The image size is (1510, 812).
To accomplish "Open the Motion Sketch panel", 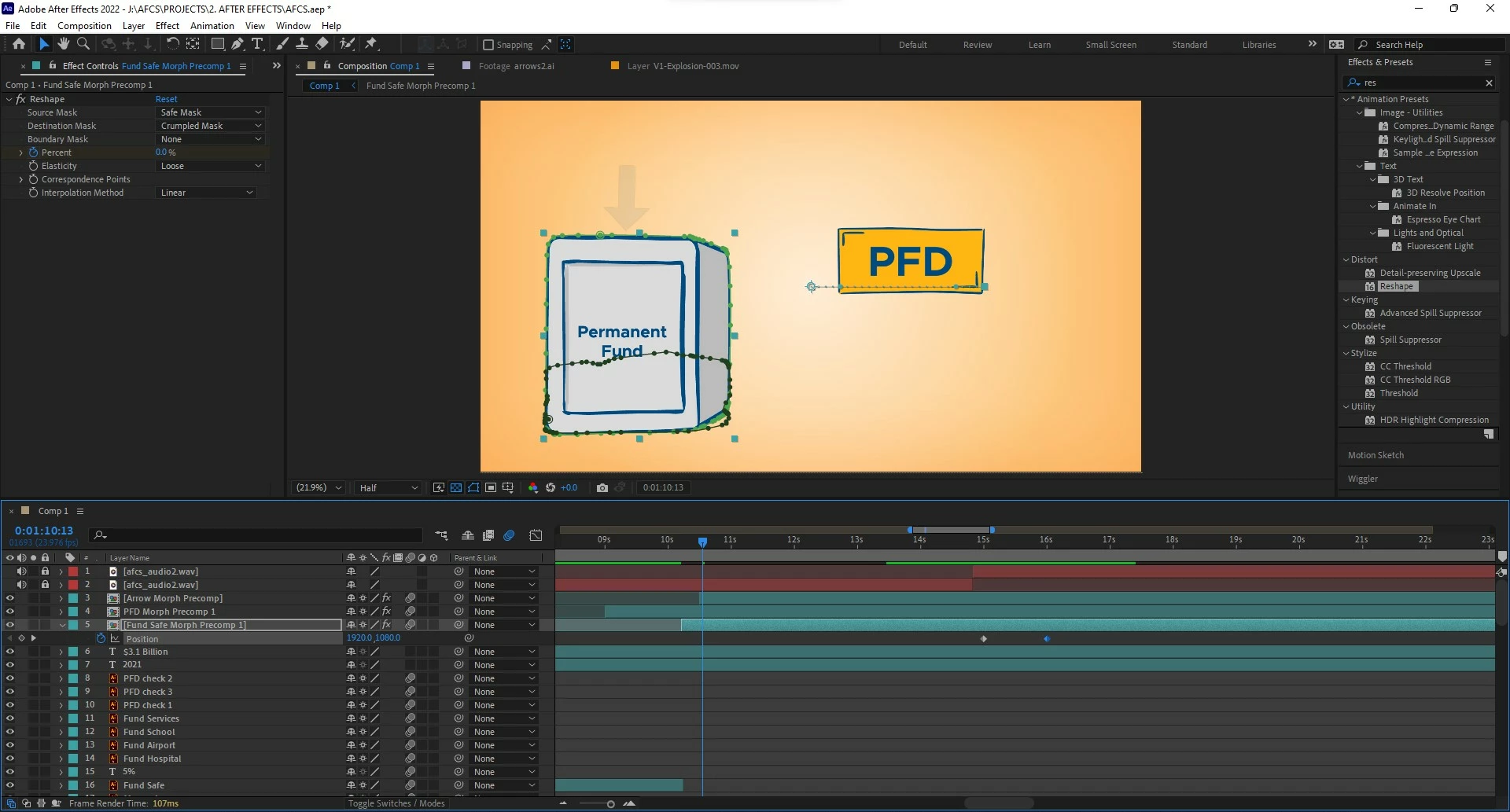I will (1376, 455).
